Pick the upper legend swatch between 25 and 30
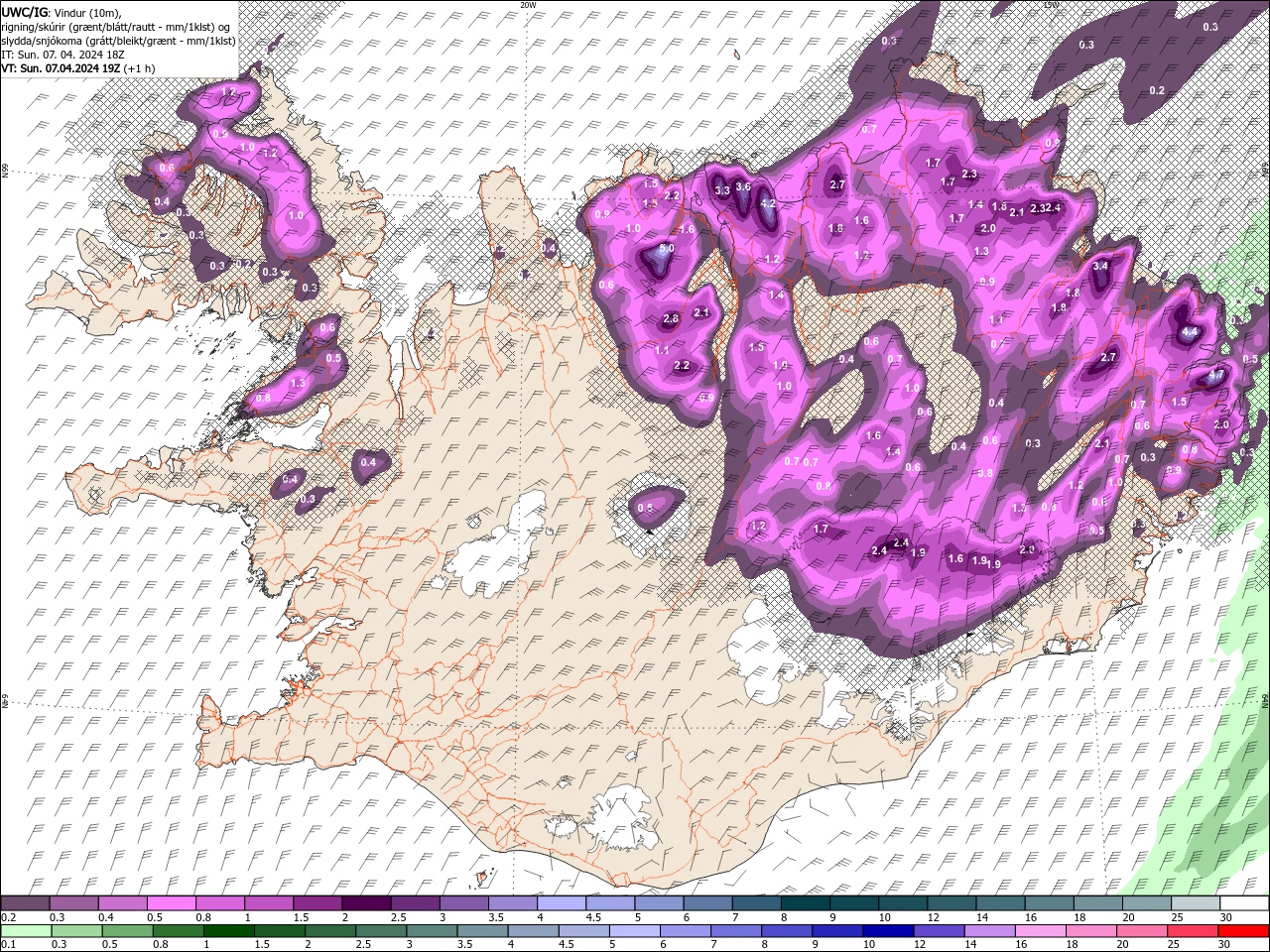Image resolution: width=1270 pixels, height=952 pixels. click(x=1195, y=903)
